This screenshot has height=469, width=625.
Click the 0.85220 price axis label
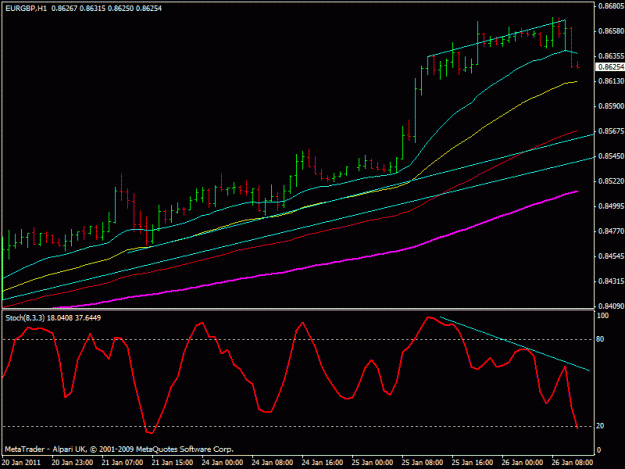coord(611,181)
